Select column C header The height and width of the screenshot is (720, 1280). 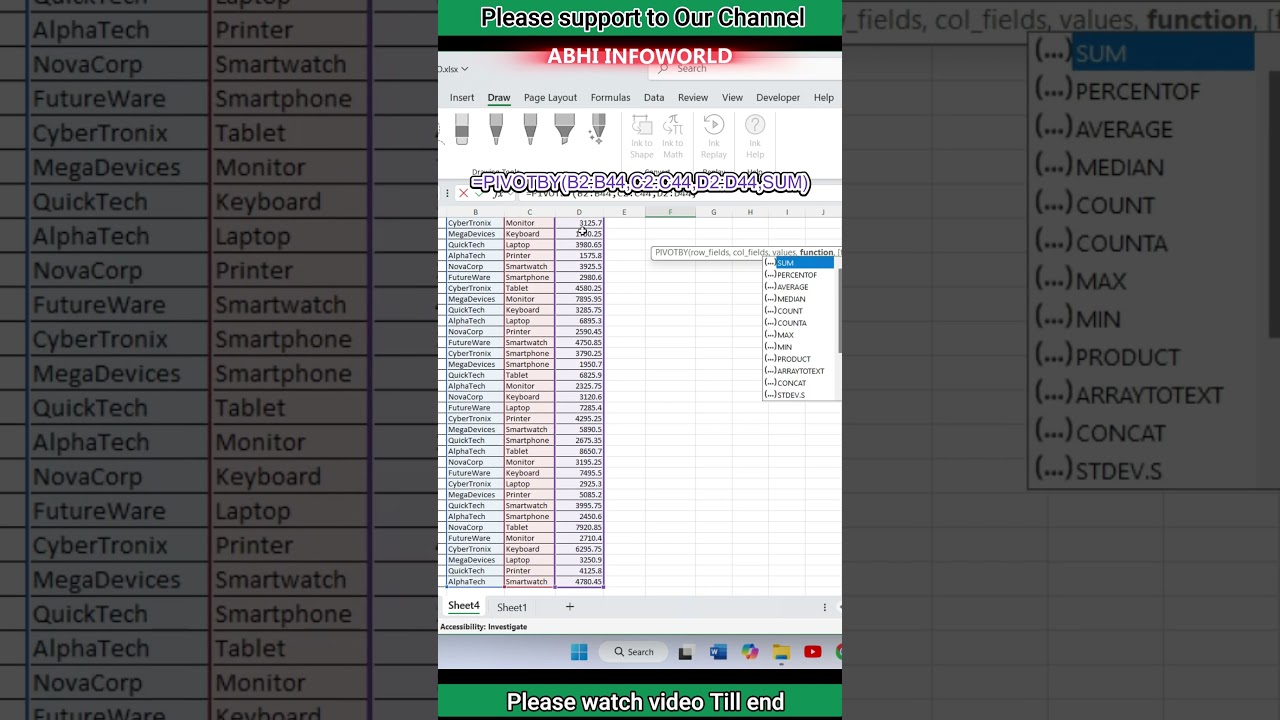click(529, 212)
